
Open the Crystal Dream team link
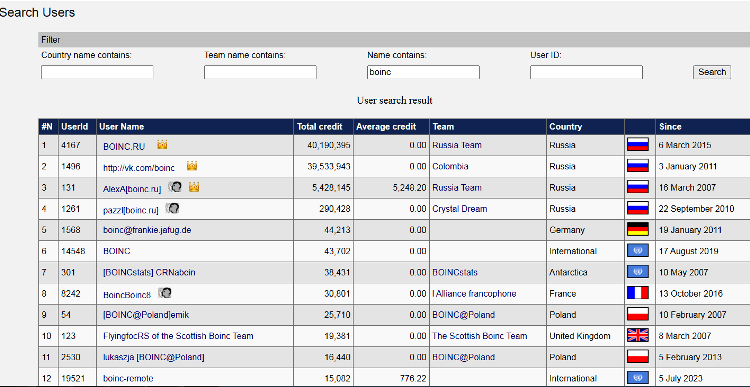(x=460, y=209)
